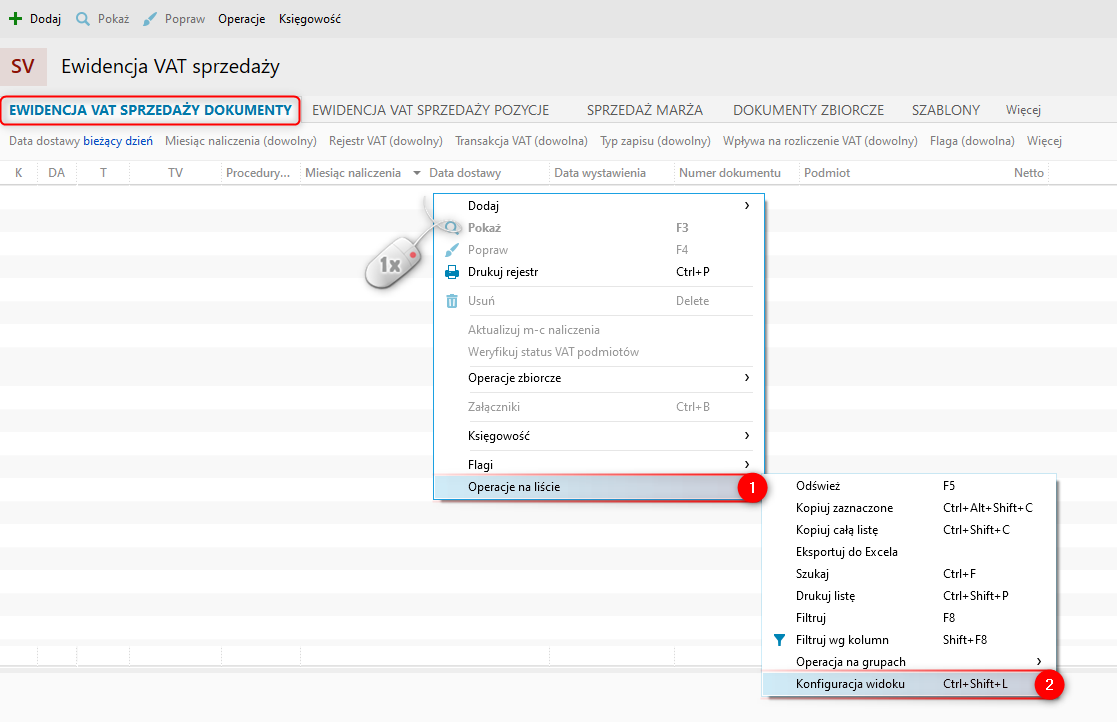
Task: Click DA column header
Action: point(56,173)
